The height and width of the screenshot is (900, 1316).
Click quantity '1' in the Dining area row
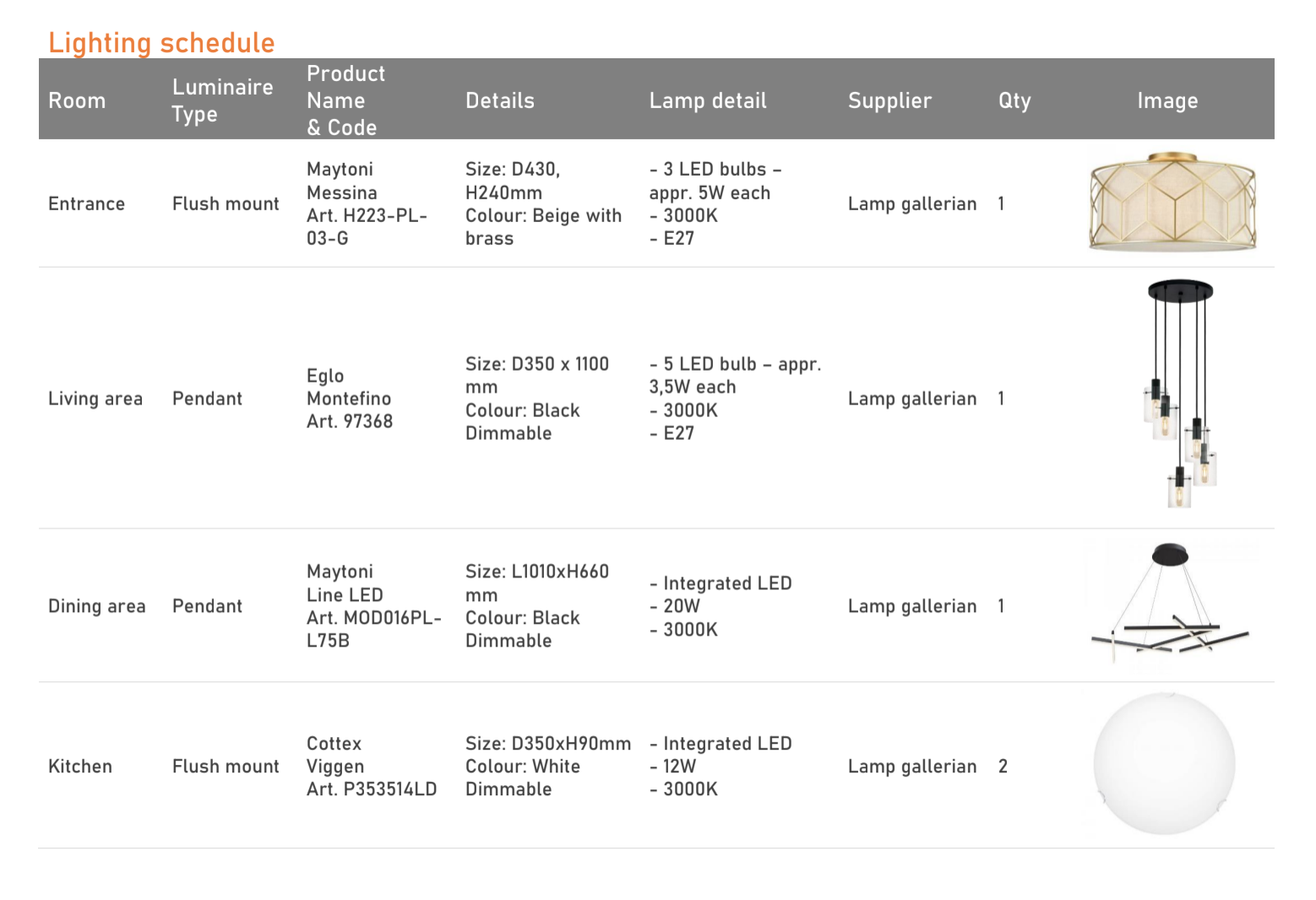(x=1001, y=606)
